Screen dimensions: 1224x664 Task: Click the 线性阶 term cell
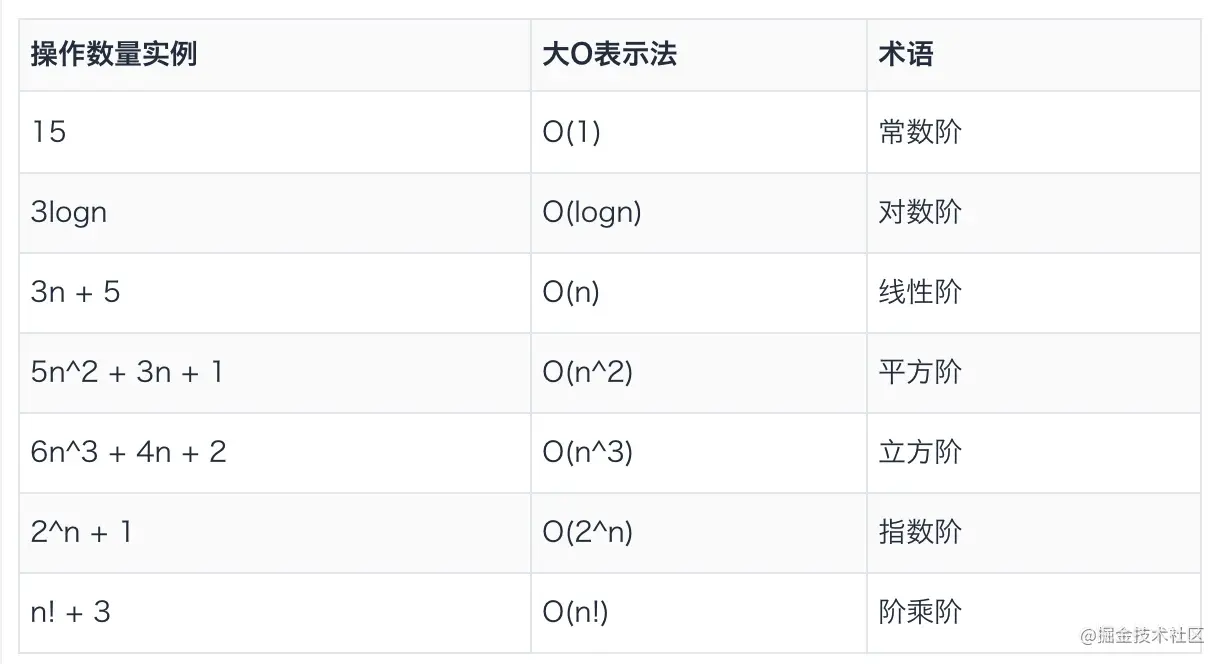(x=1034, y=293)
